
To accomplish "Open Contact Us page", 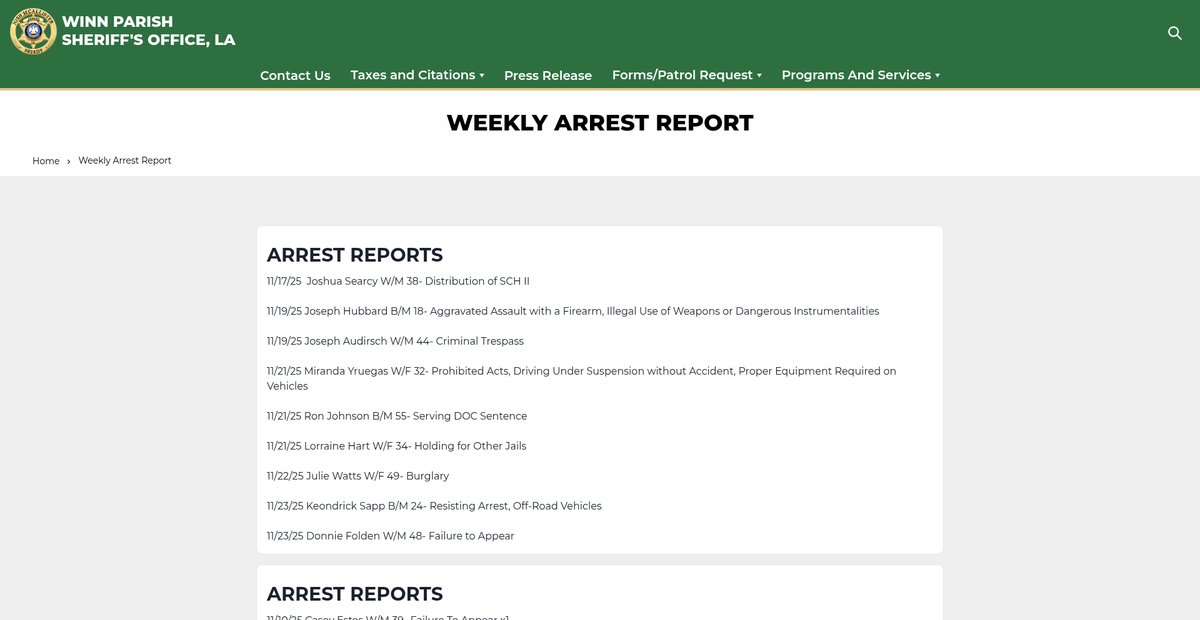I will pos(295,75).
